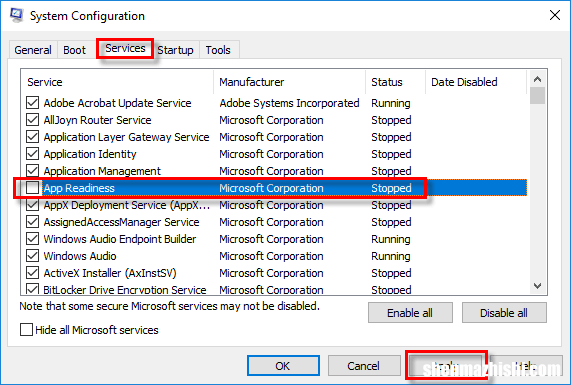The width and height of the screenshot is (571, 385).
Task: Confirm with the OK button
Action: click(x=283, y=366)
